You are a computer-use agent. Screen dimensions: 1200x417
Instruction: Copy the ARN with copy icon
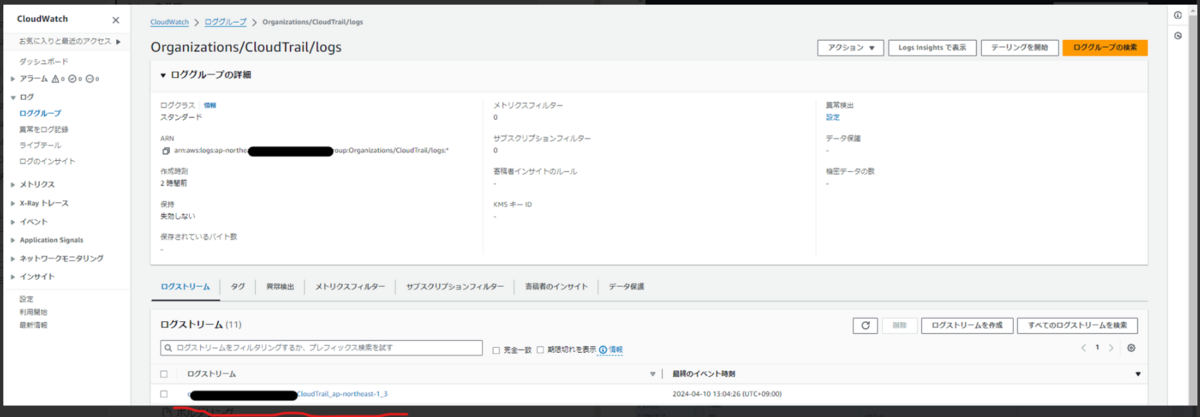point(166,151)
